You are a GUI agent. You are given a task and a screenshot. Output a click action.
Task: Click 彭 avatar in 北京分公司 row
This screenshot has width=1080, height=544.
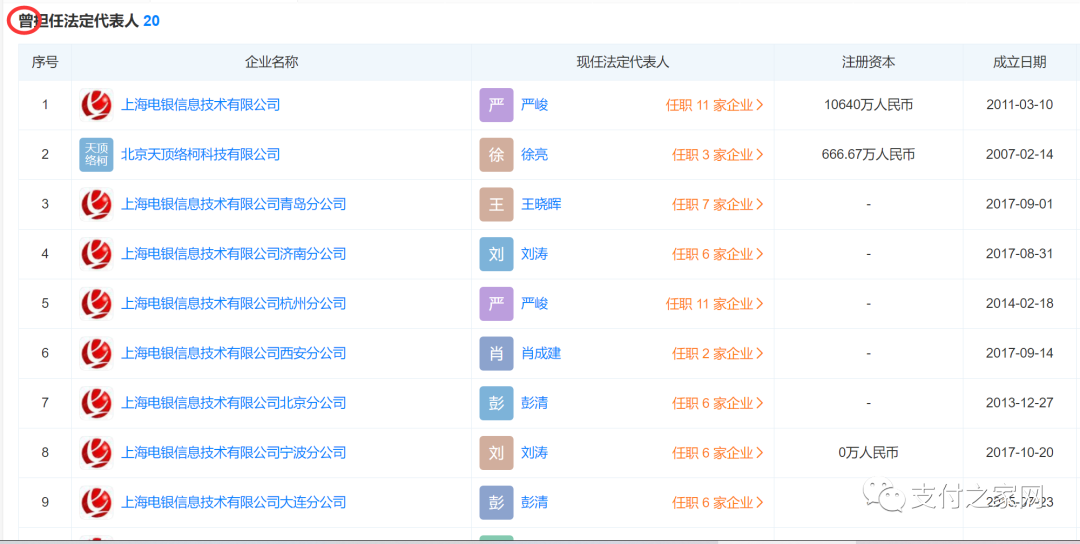(497, 403)
